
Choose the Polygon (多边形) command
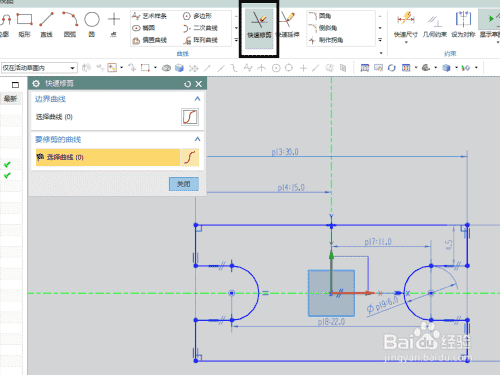(x=197, y=16)
